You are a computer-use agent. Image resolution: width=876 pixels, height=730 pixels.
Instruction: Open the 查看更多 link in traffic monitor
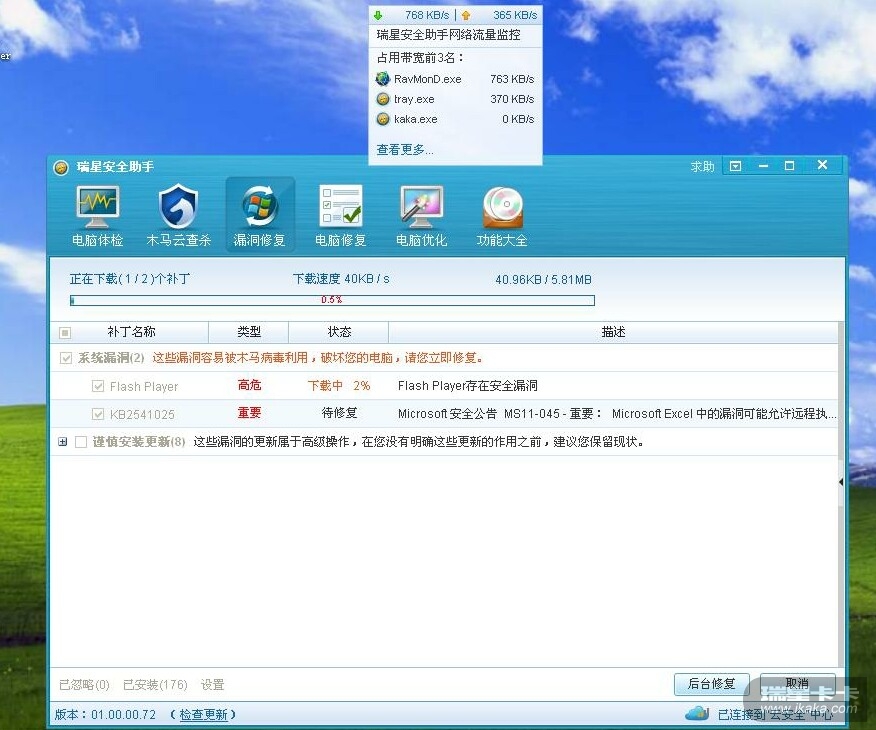pos(405,150)
